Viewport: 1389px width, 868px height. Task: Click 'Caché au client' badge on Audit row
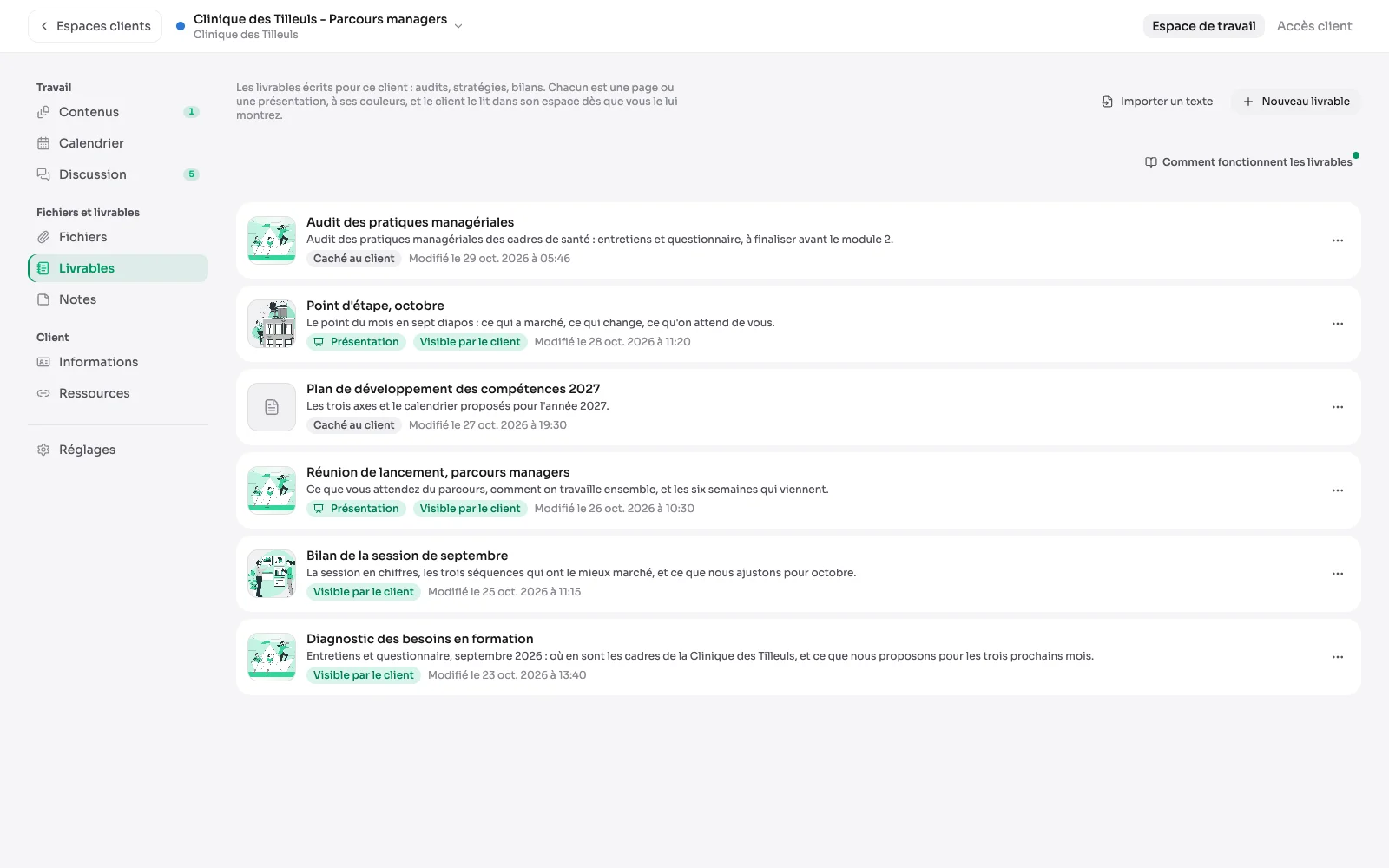click(353, 259)
